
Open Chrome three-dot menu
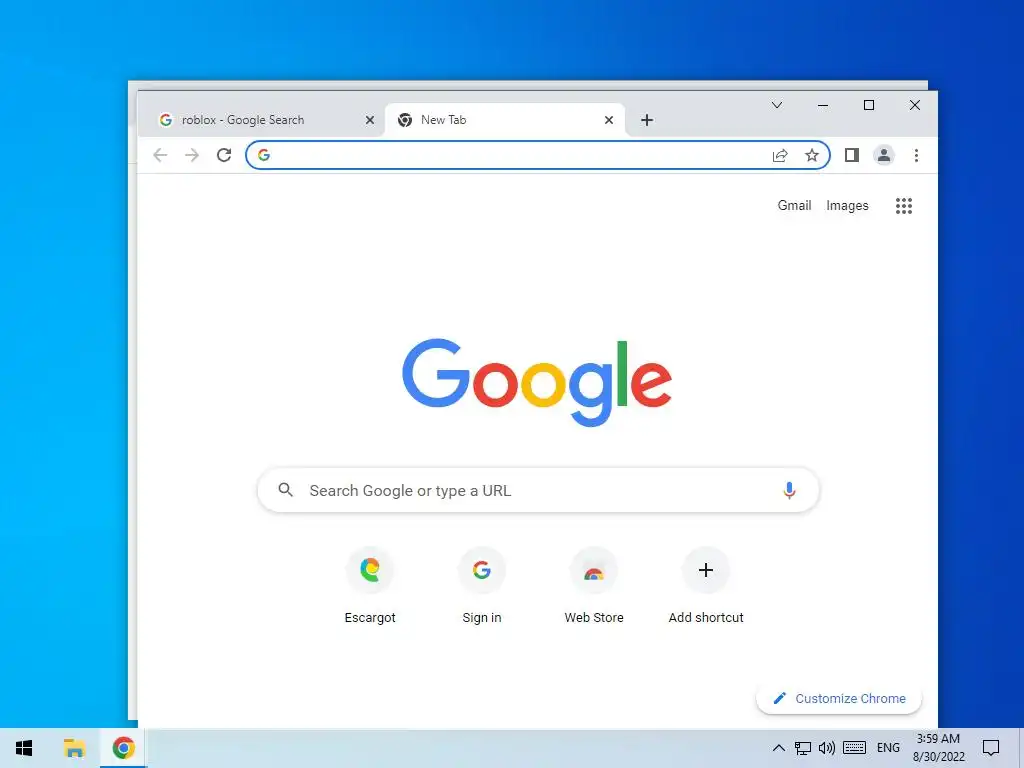pos(916,155)
